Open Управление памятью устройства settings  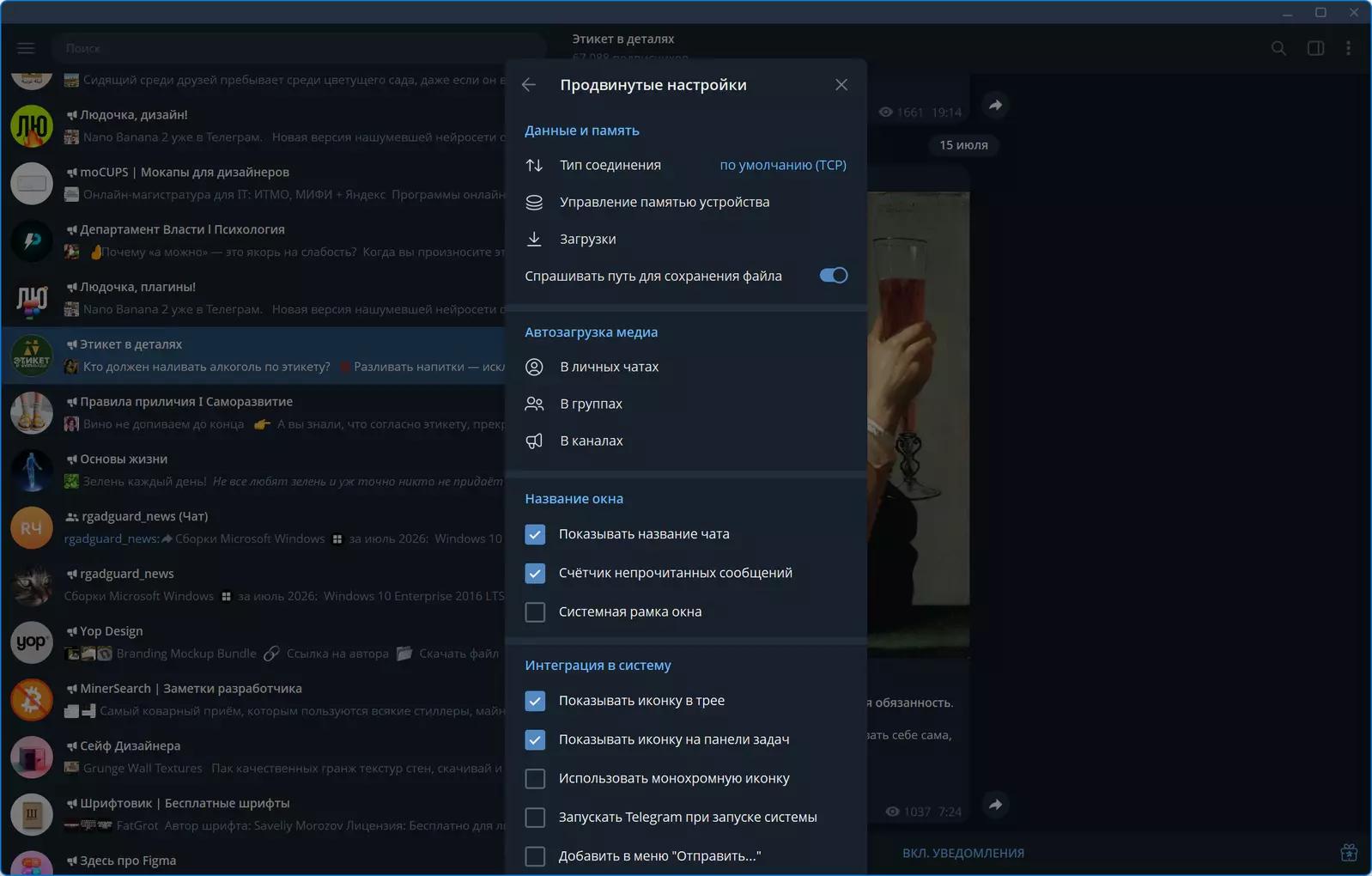(x=686, y=202)
